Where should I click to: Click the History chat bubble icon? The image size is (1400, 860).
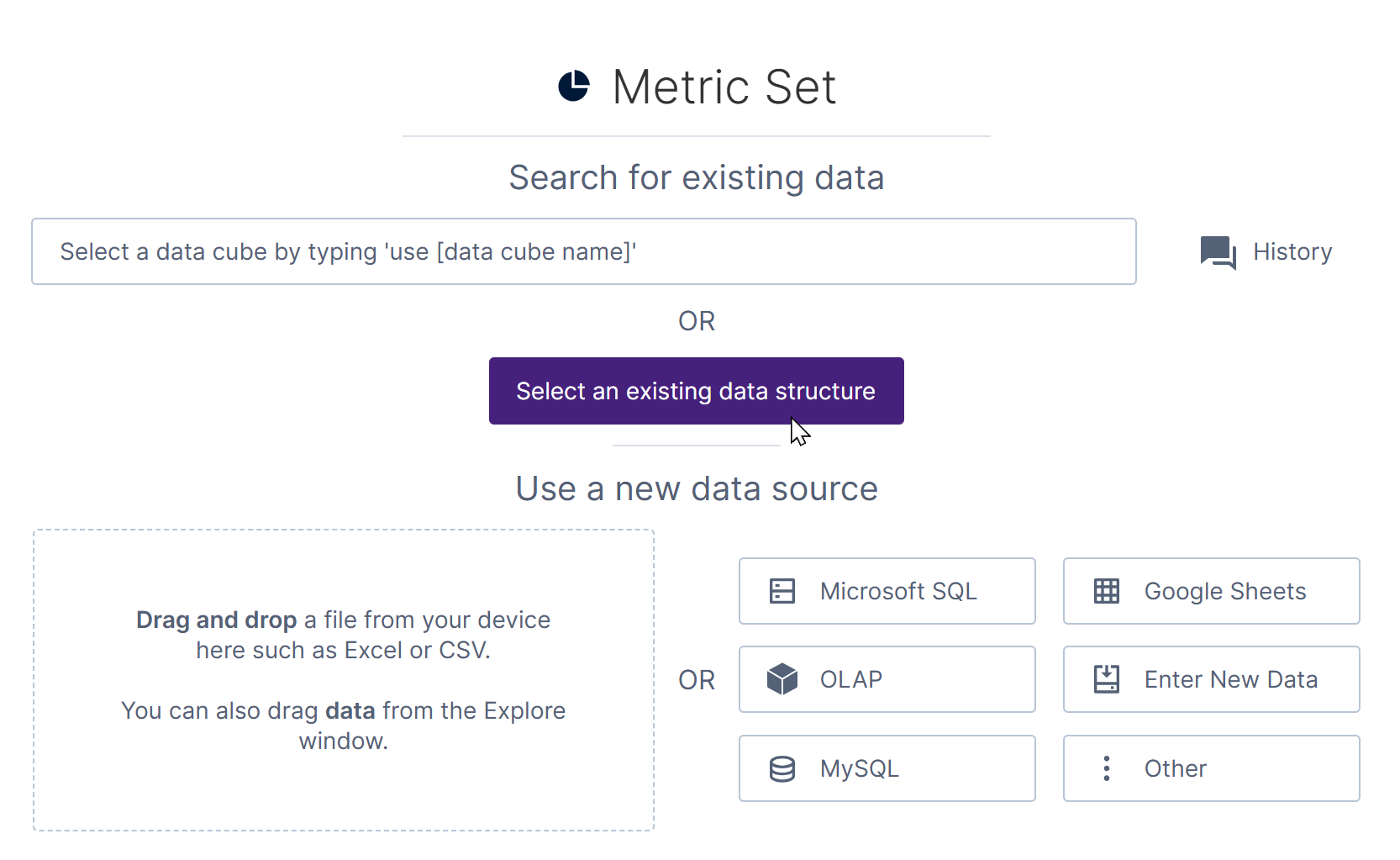tap(1218, 252)
